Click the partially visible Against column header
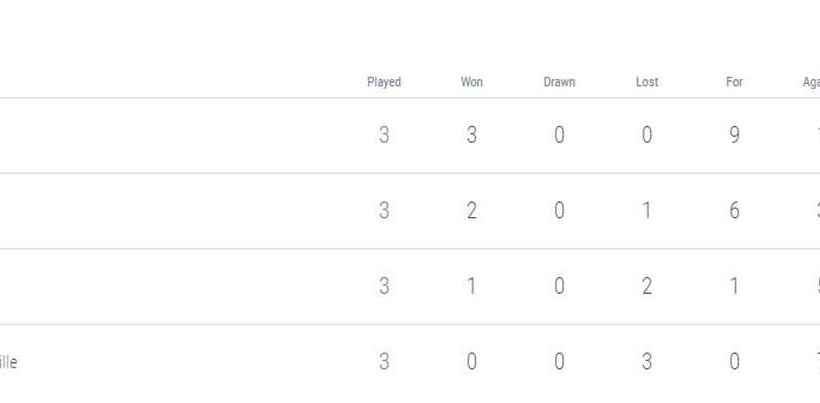 click(810, 82)
